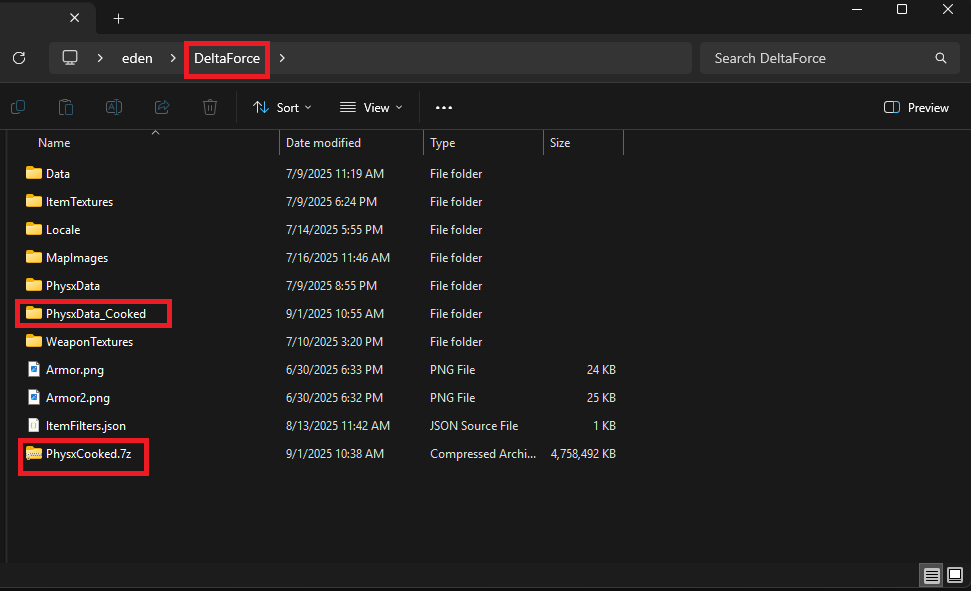Open the Sort dropdown
Screen dimensions: 971x591
click(282, 107)
